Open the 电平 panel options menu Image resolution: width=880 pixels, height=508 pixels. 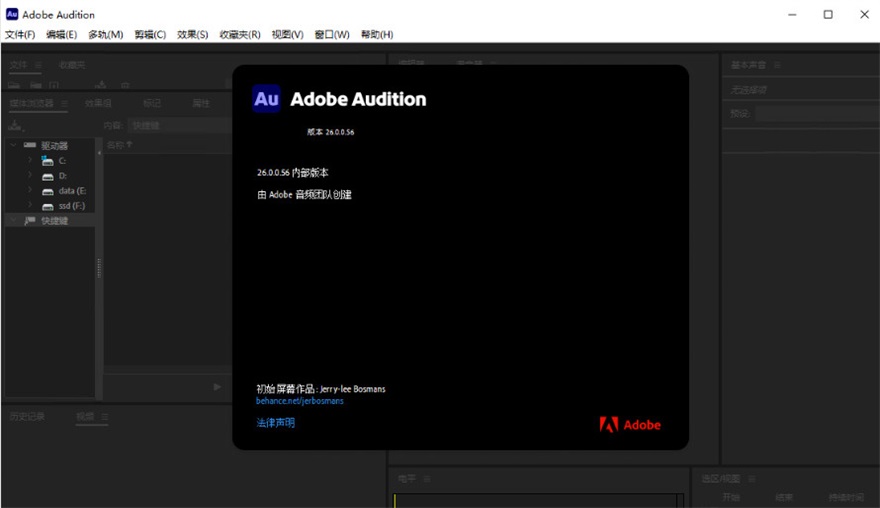coord(427,479)
